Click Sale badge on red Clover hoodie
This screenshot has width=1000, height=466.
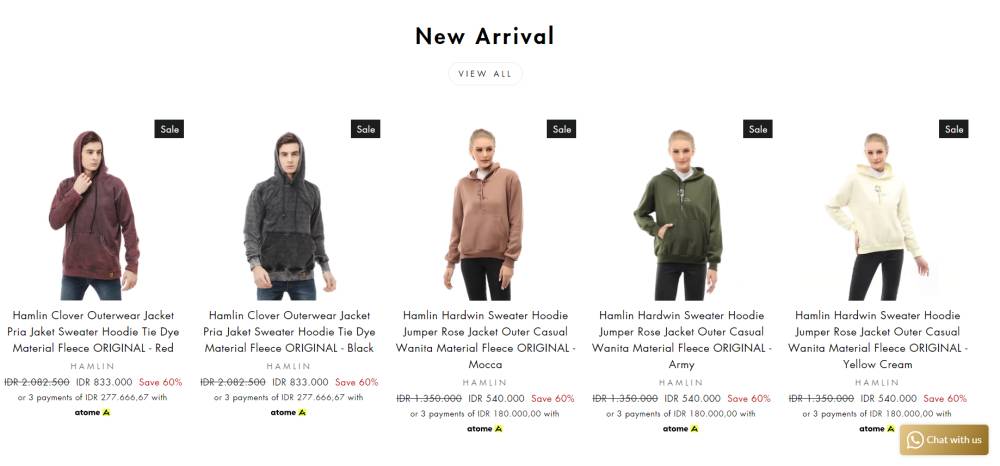click(x=169, y=129)
